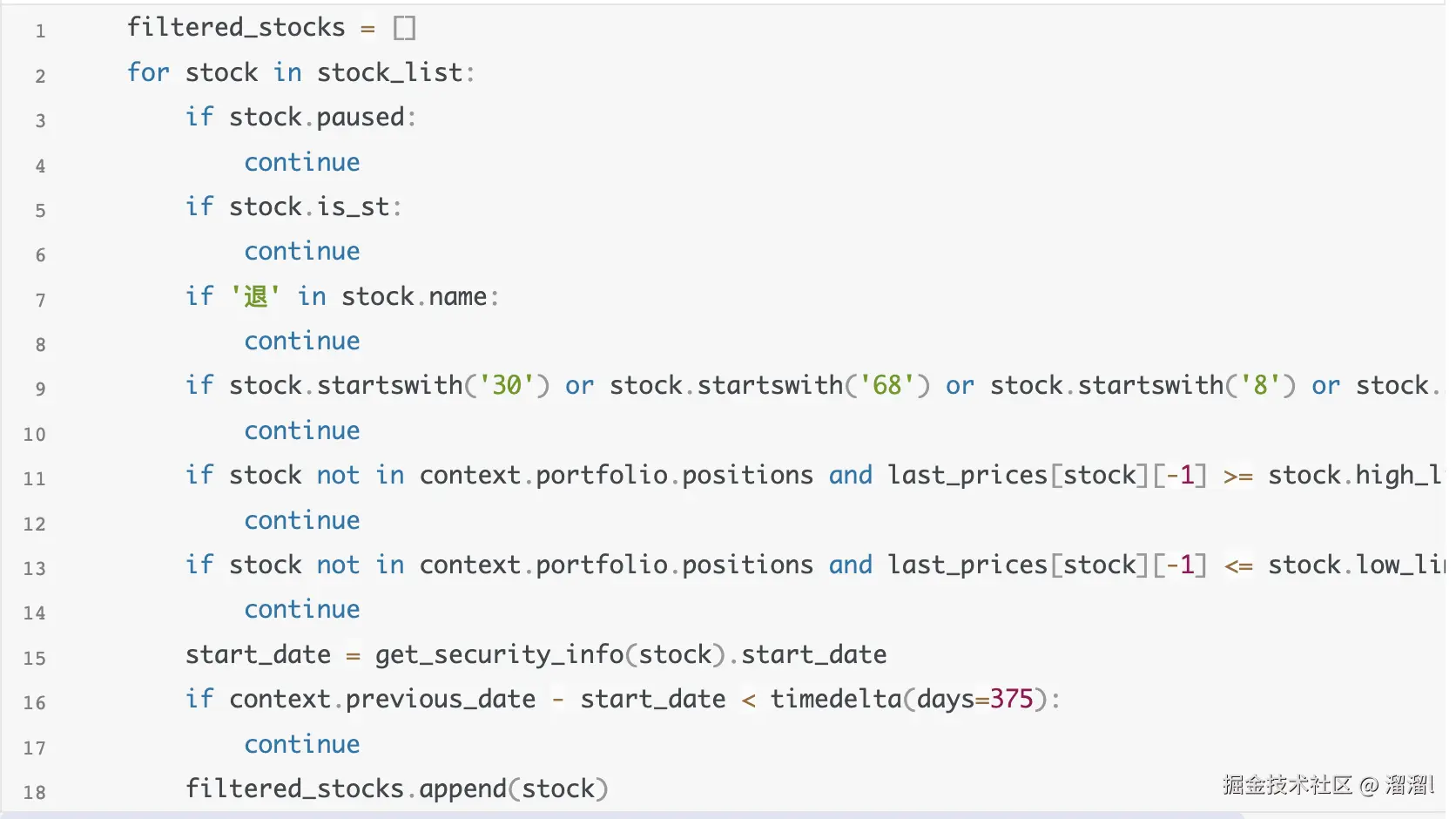
Task: Click the '退' string literal
Action: pyautogui.click(x=255, y=296)
